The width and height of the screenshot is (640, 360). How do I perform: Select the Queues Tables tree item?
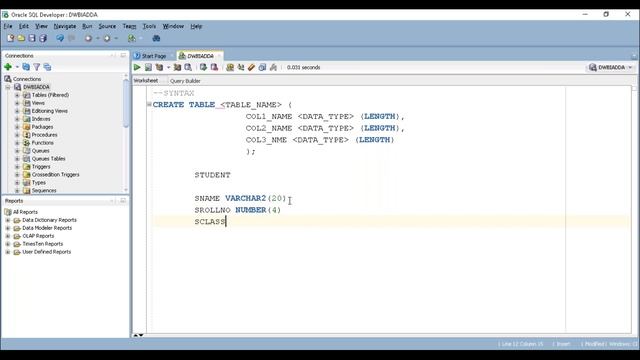point(49,159)
